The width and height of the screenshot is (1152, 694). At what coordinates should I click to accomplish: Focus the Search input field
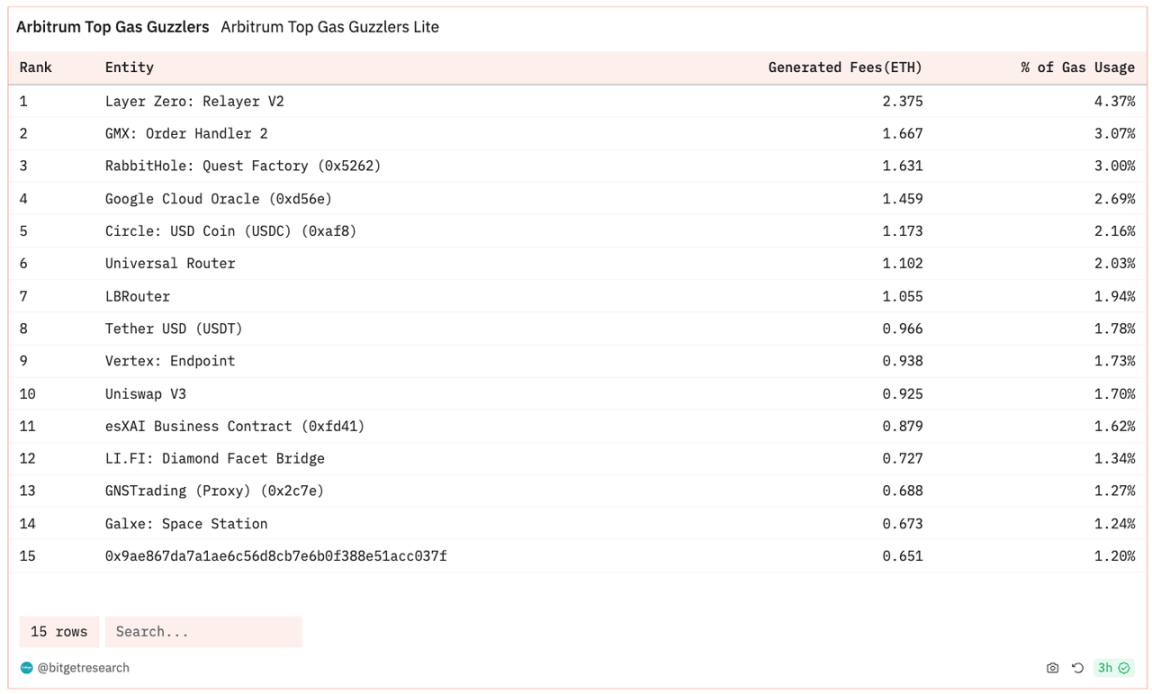click(x=204, y=632)
